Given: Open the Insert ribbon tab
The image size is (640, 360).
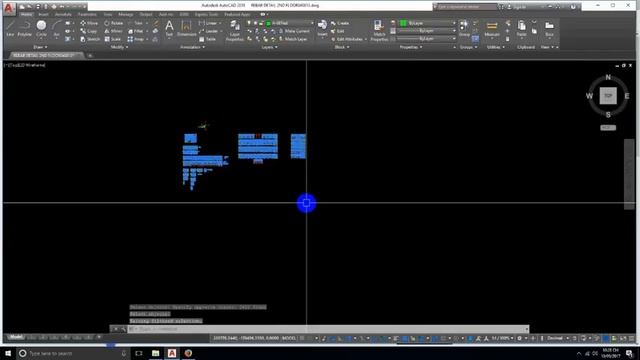Looking at the screenshot, I should (x=43, y=14).
